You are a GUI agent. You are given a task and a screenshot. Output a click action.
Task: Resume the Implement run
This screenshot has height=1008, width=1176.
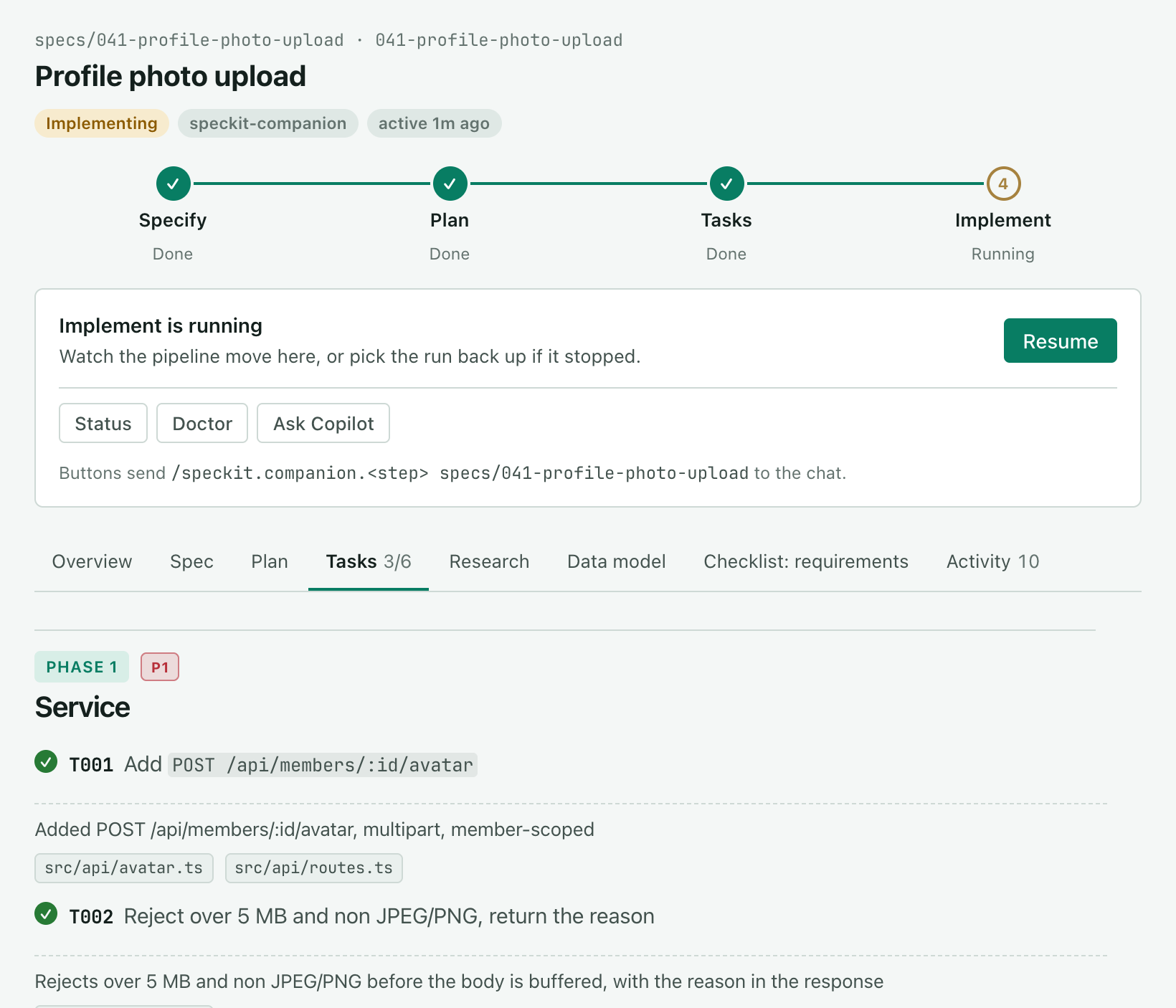[1060, 341]
